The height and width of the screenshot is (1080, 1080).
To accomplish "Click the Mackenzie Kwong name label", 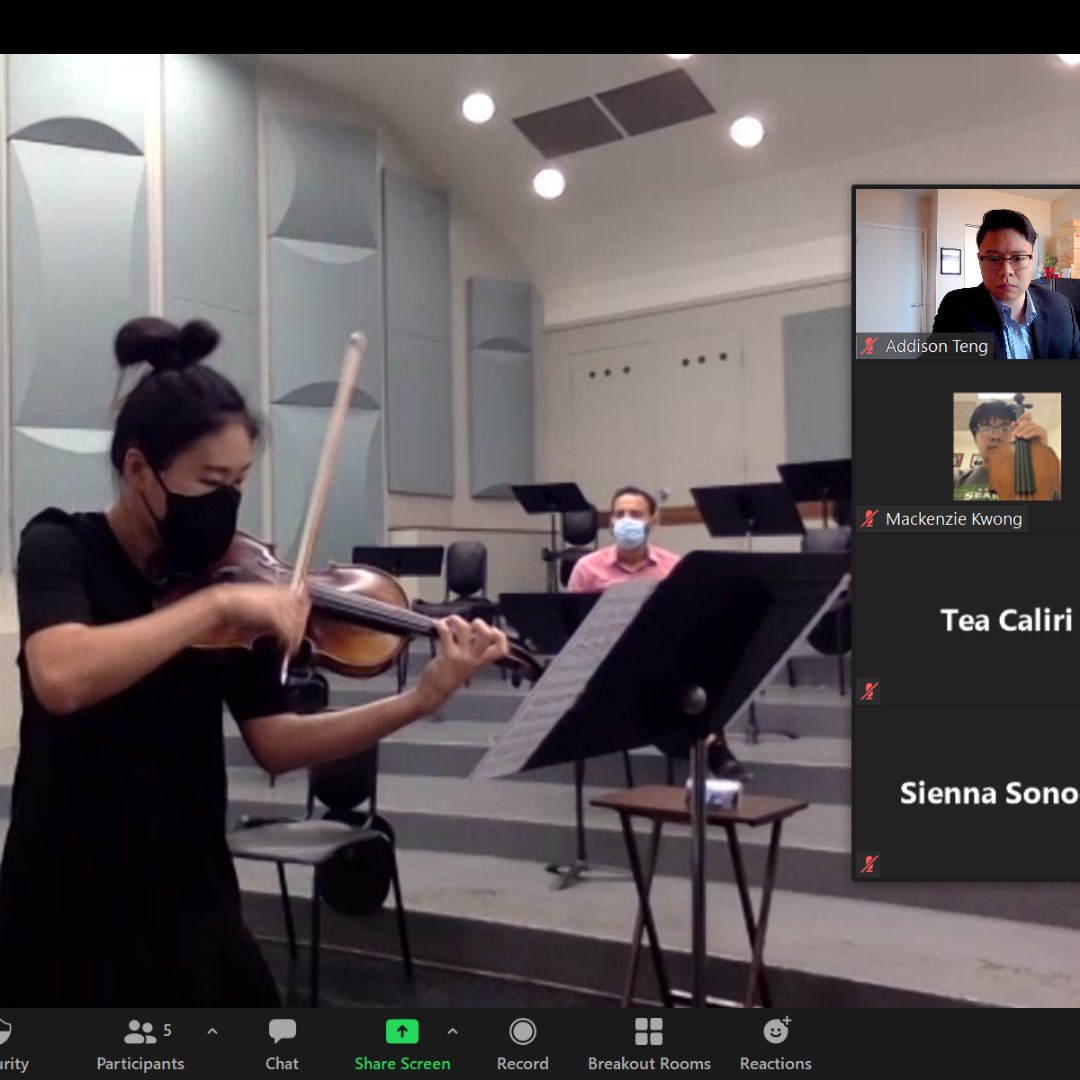I will pyautogui.click(x=953, y=519).
